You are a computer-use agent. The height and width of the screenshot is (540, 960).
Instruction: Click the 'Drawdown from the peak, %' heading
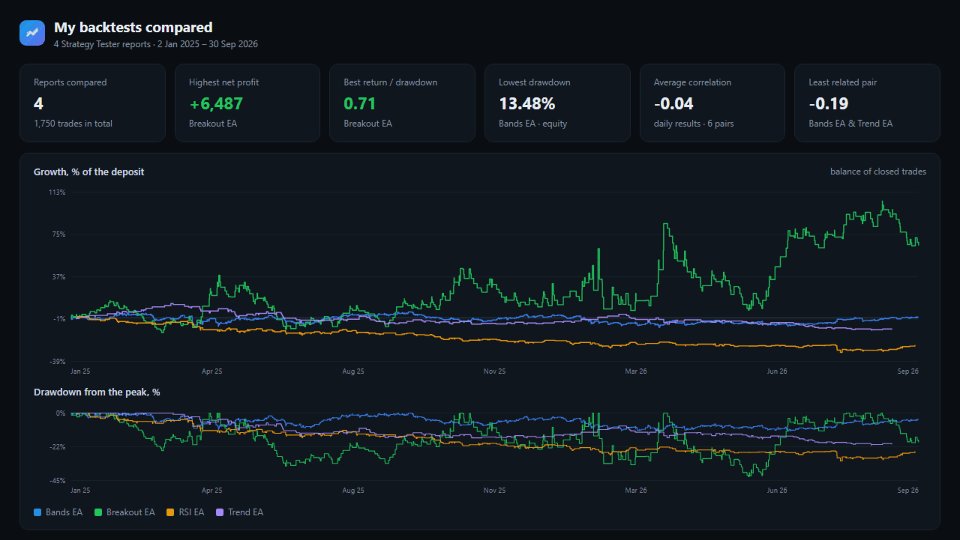click(x=97, y=392)
